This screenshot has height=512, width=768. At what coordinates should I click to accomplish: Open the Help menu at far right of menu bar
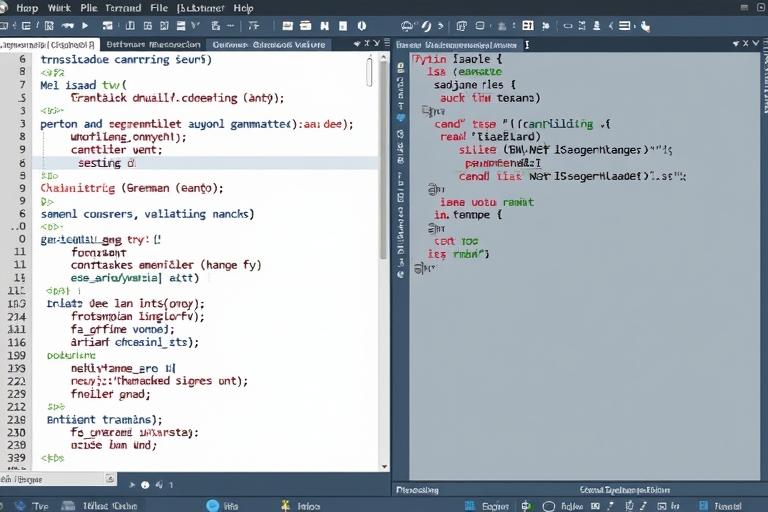(x=243, y=7)
